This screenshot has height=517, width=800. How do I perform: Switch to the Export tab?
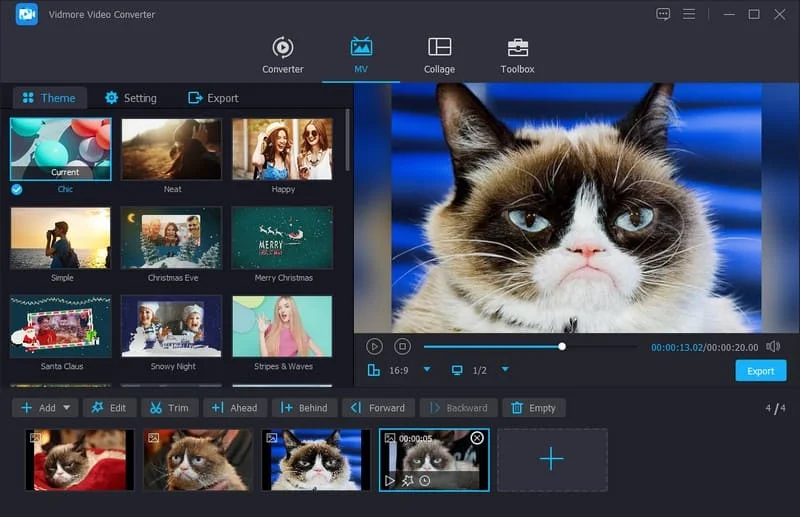213,98
